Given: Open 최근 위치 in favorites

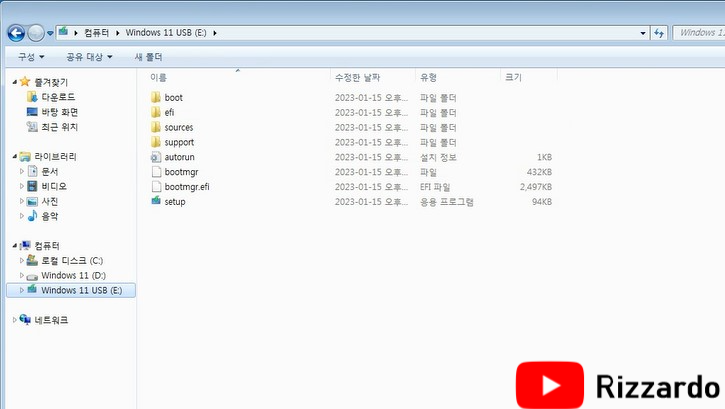Looking at the screenshot, I should pyautogui.click(x=60, y=127).
